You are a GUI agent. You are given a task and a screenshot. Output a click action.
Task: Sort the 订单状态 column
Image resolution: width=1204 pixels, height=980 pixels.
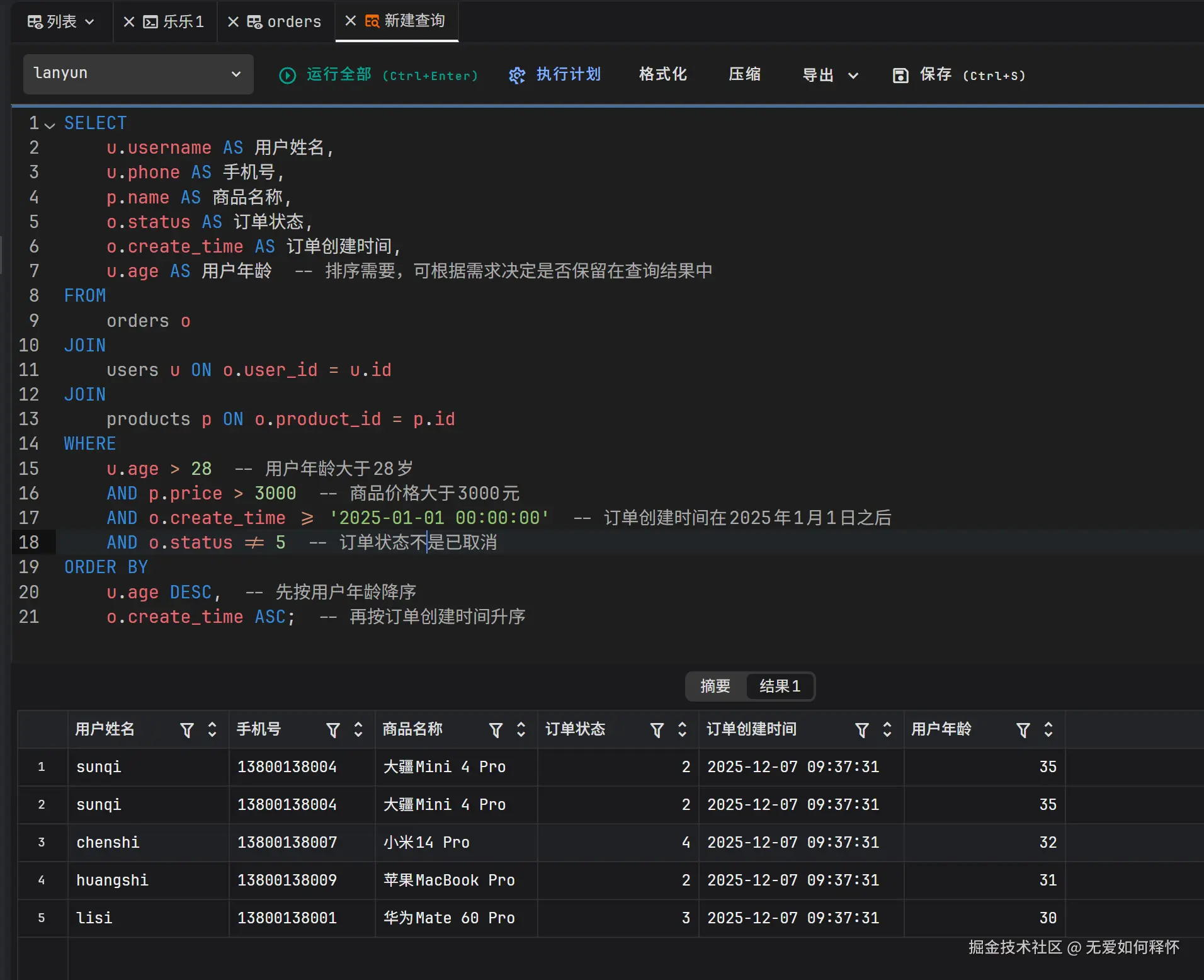(x=682, y=729)
